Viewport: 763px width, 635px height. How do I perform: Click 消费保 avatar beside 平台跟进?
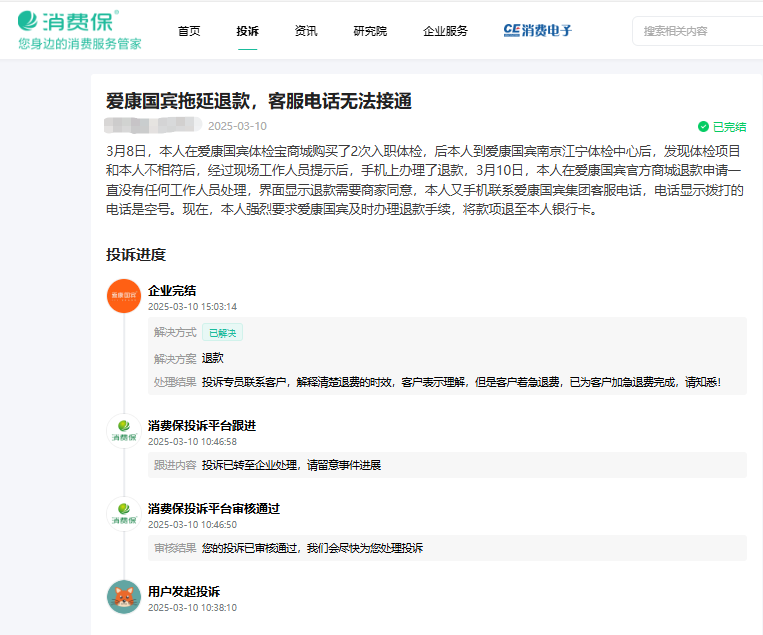(124, 431)
